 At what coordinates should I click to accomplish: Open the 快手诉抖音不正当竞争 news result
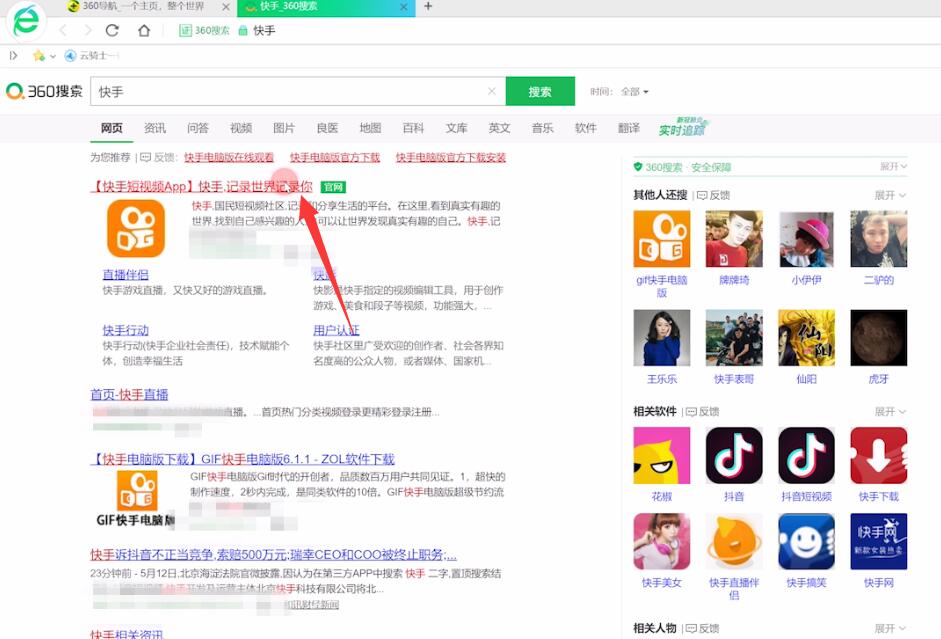(274, 554)
